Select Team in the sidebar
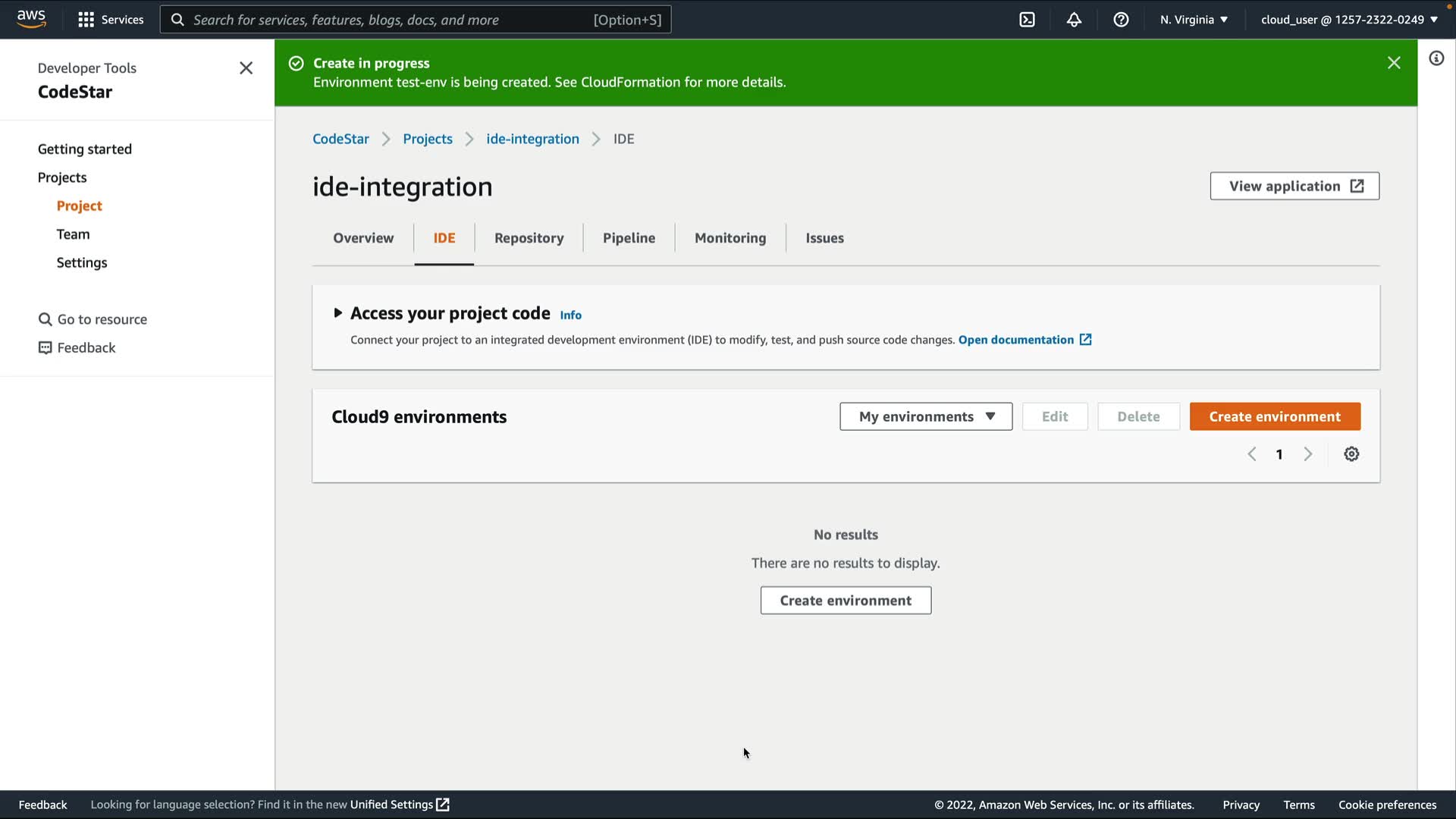The image size is (1456, 819). click(73, 234)
